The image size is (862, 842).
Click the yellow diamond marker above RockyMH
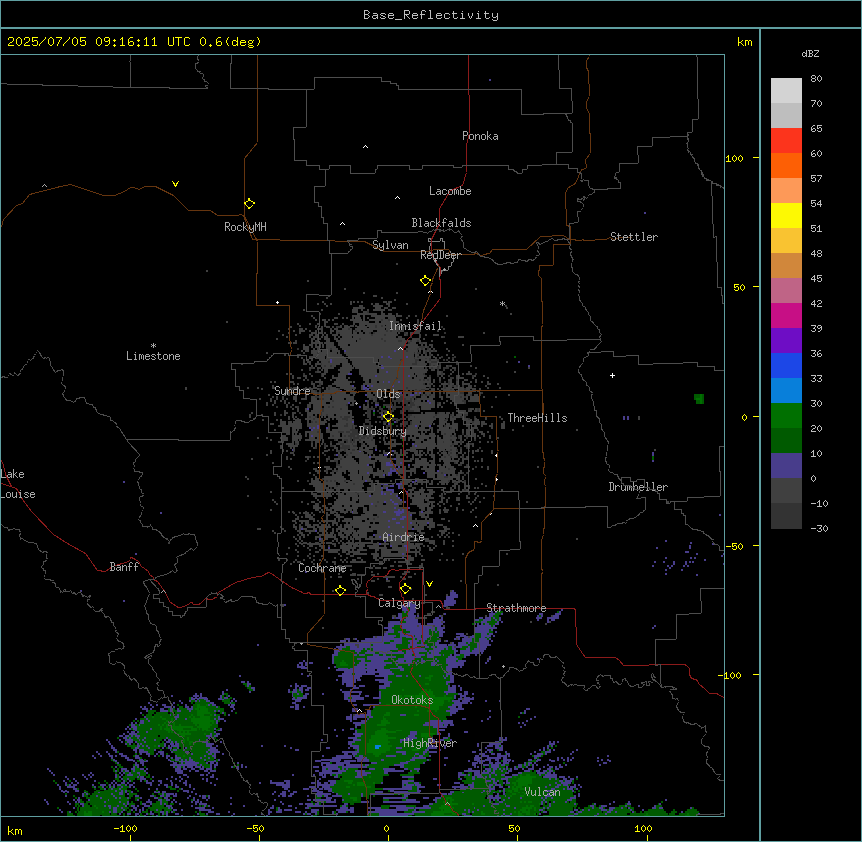pyautogui.click(x=249, y=204)
